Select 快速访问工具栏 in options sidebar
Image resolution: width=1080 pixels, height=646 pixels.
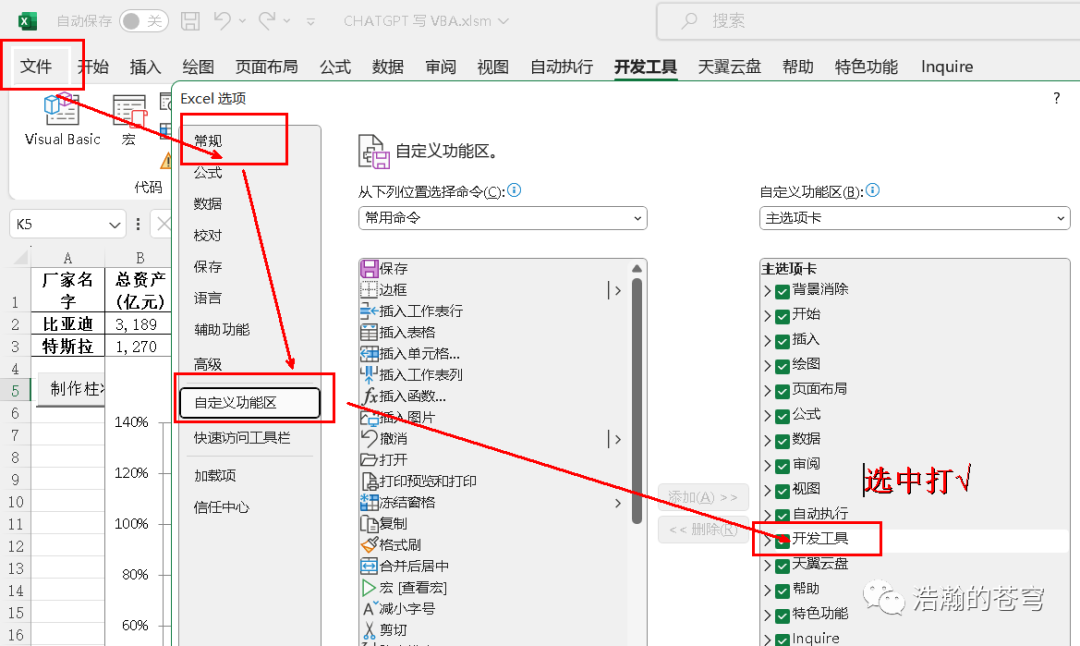[242, 438]
